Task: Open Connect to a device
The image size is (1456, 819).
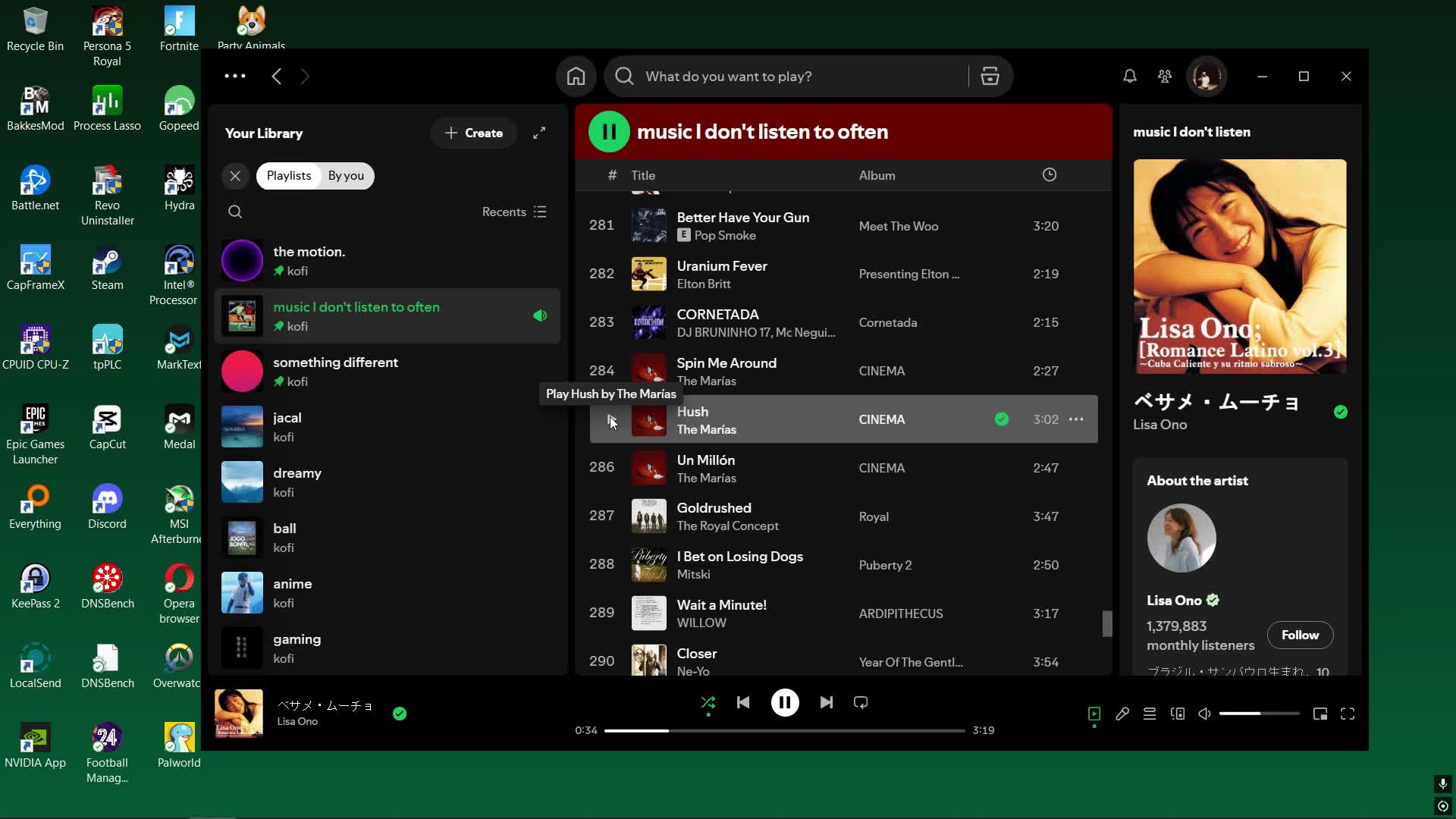Action: [x=1178, y=714]
